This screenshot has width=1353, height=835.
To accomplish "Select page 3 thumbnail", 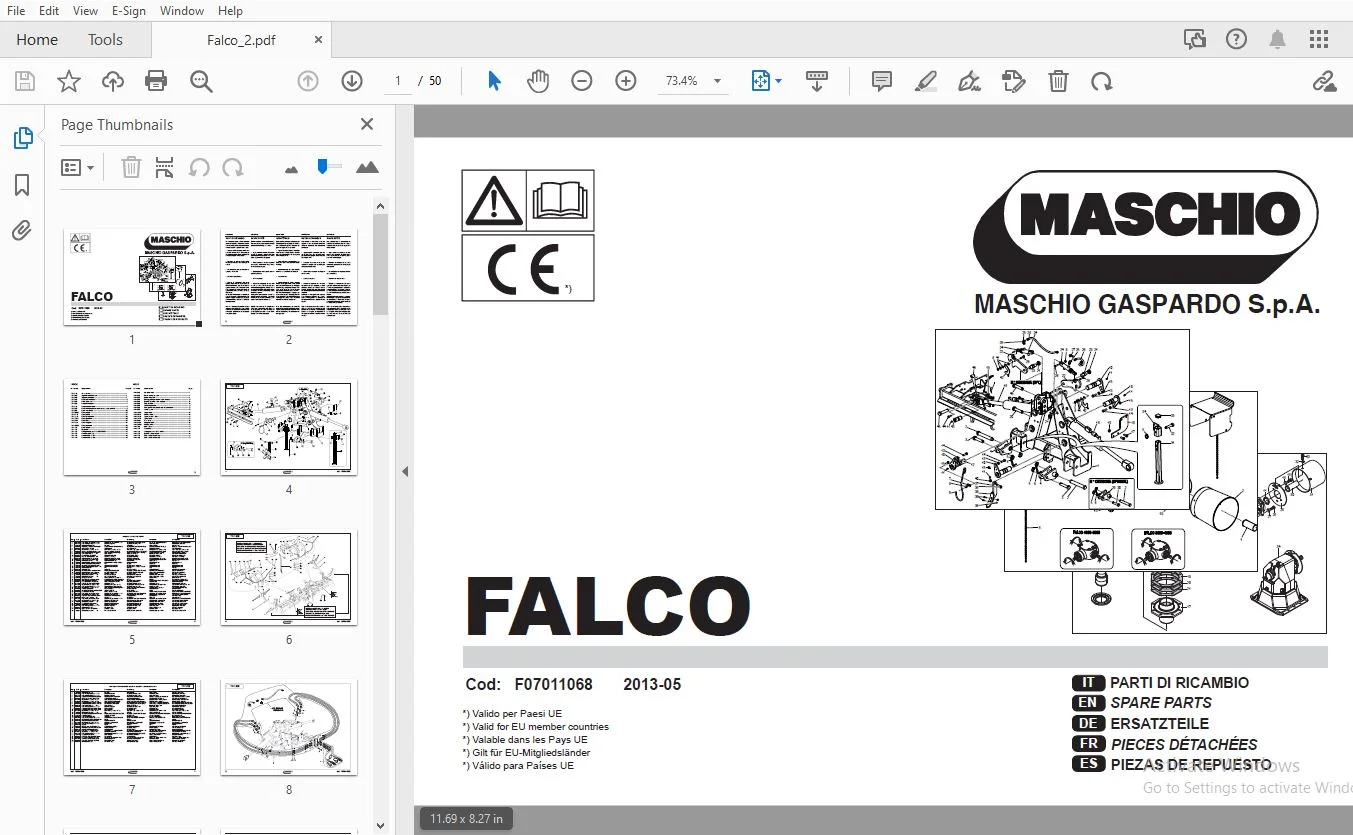I will [132, 427].
